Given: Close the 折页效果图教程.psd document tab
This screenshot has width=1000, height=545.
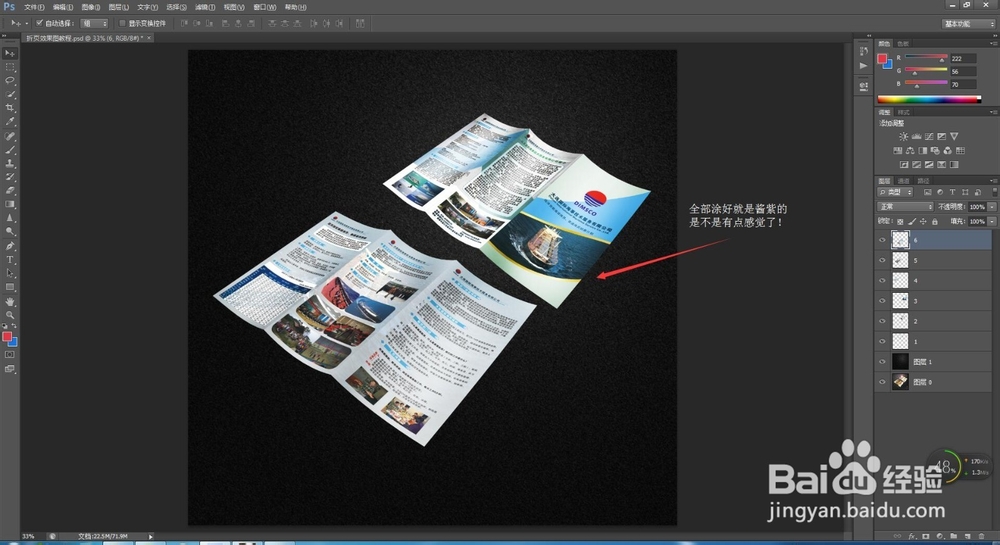Looking at the screenshot, I should [149, 38].
